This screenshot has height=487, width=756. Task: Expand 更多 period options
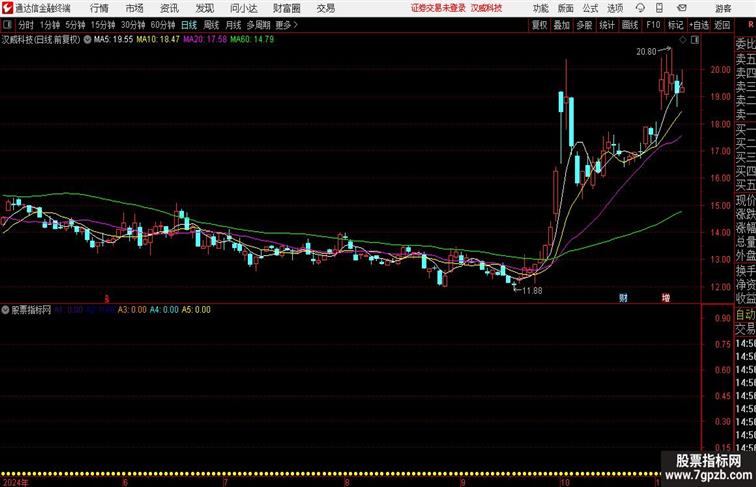287,25
